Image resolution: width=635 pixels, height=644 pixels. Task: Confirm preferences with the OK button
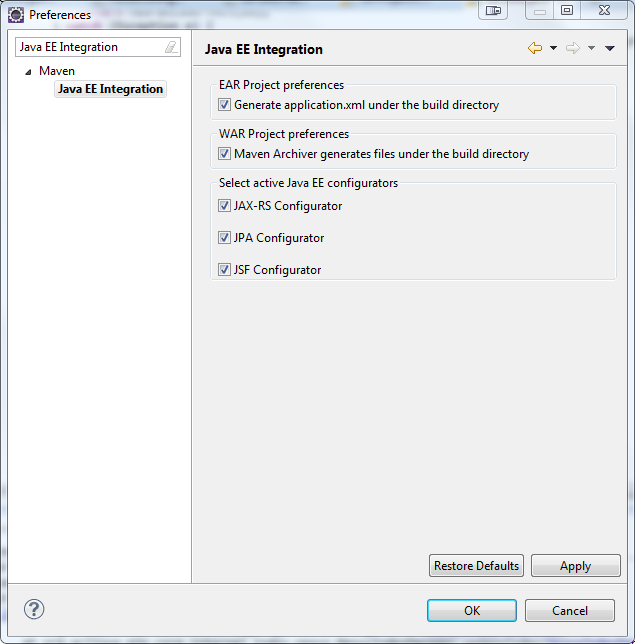tap(472, 610)
